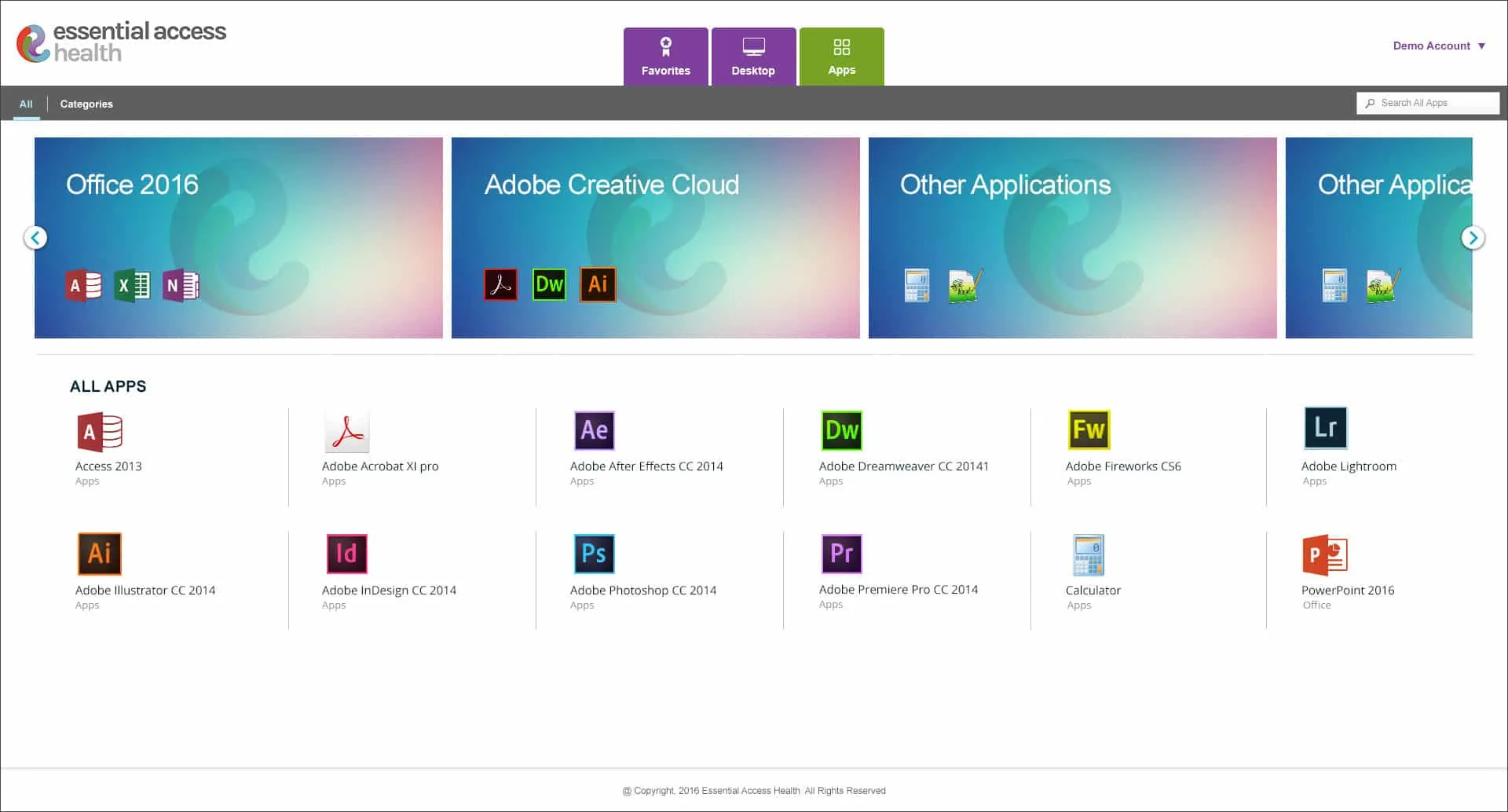Show previous banners with left carousel arrow
Image resolution: width=1508 pixels, height=812 pixels.
(x=35, y=237)
